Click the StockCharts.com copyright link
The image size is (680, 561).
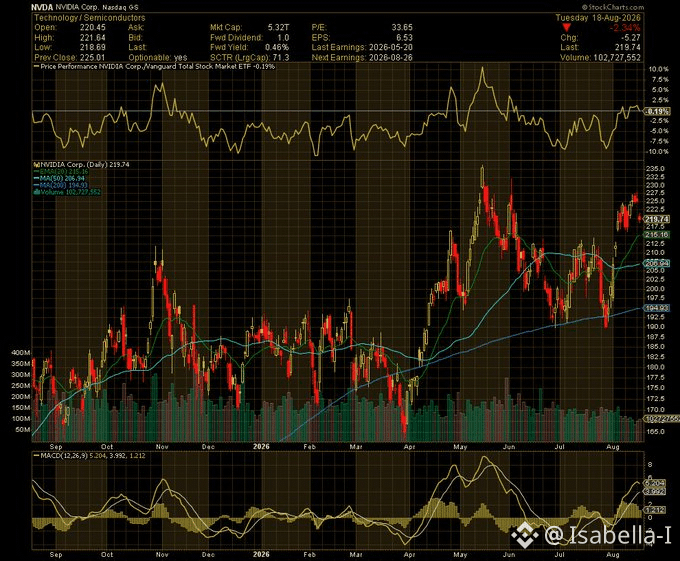click(x=612, y=7)
